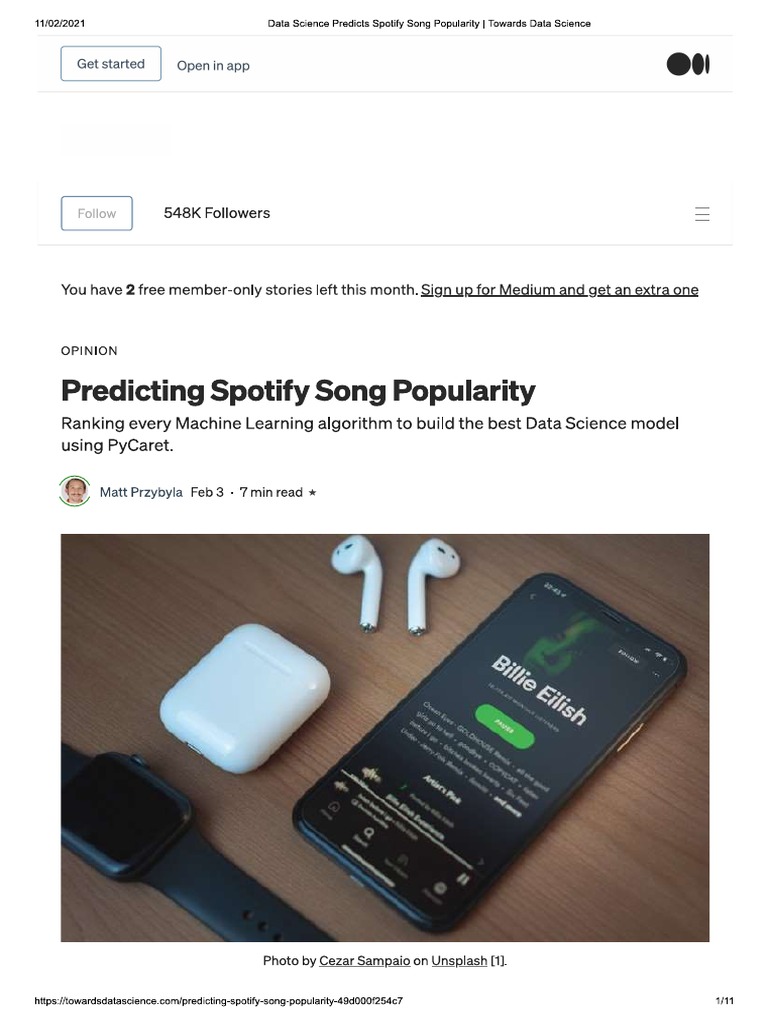Open Matt Przybyla author profile link
The image size is (768, 1024).
point(141,492)
